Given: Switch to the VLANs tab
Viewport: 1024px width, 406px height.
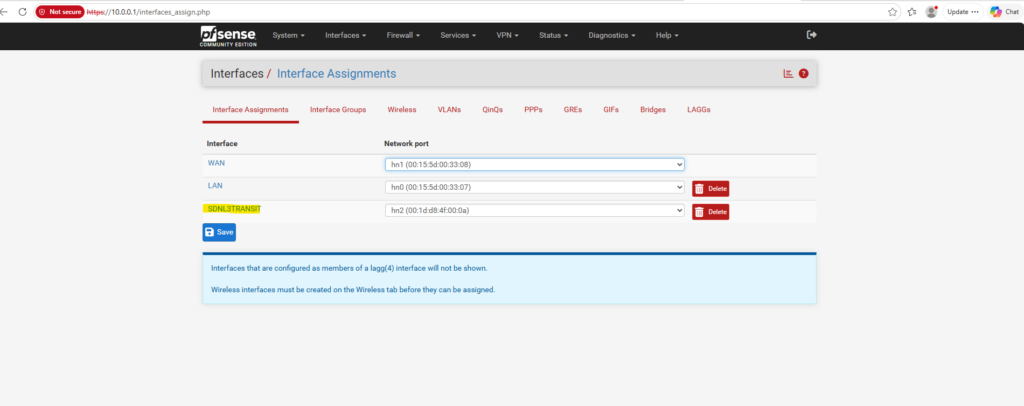Looking at the screenshot, I should click(x=449, y=110).
